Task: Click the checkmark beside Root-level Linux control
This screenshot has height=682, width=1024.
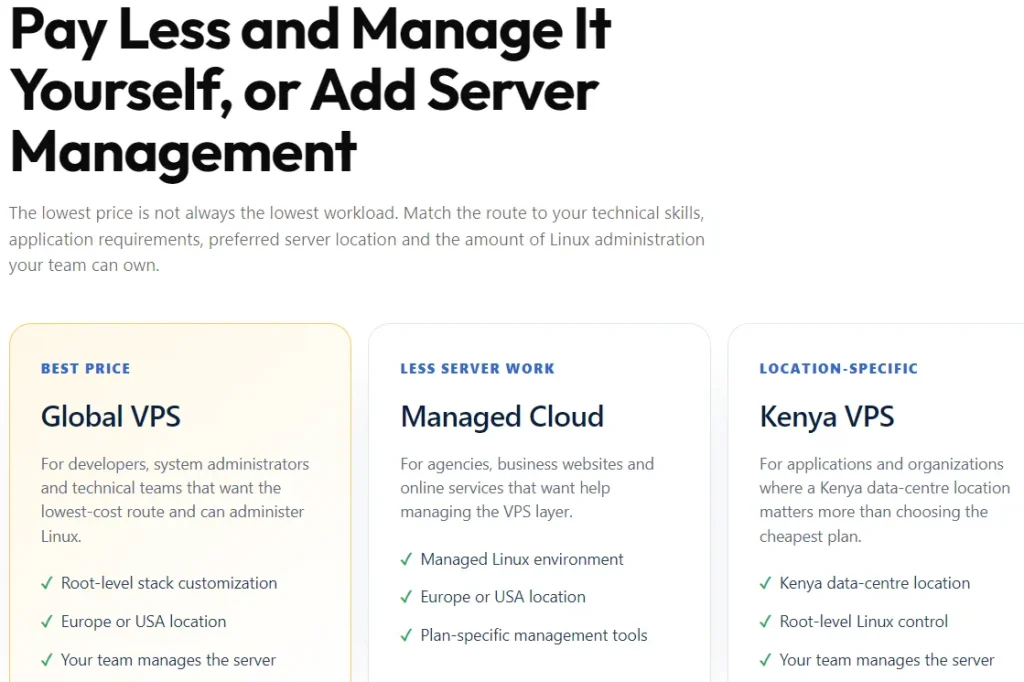Action: click(x=765, y=622)
